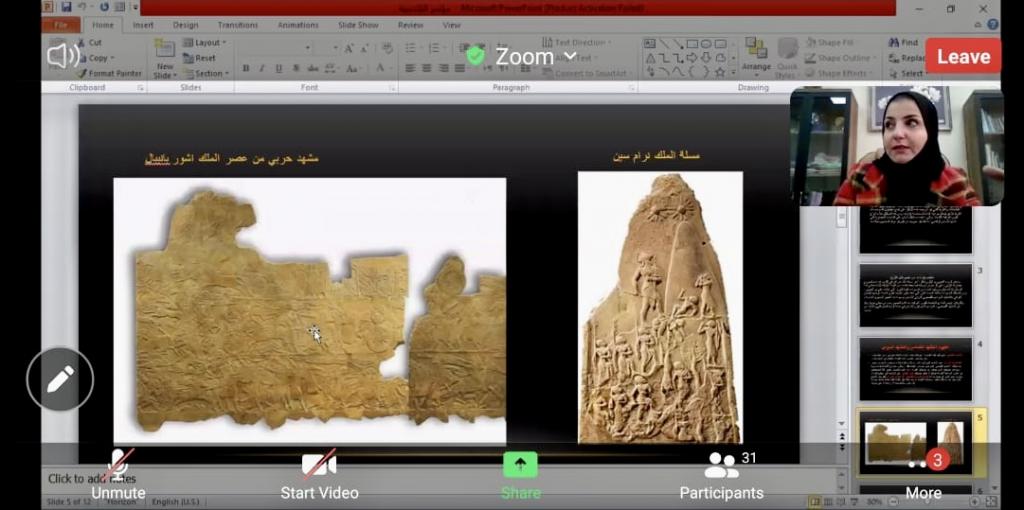Select the Format Painter tool

(108, 73)
